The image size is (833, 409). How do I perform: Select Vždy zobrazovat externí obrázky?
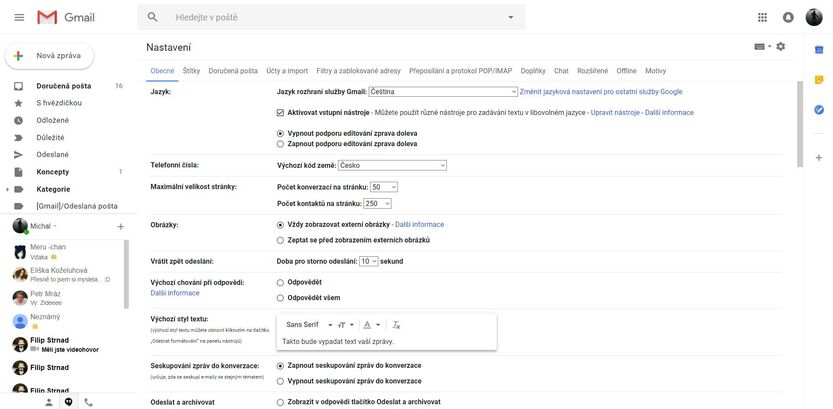click(x=280, y=225)
